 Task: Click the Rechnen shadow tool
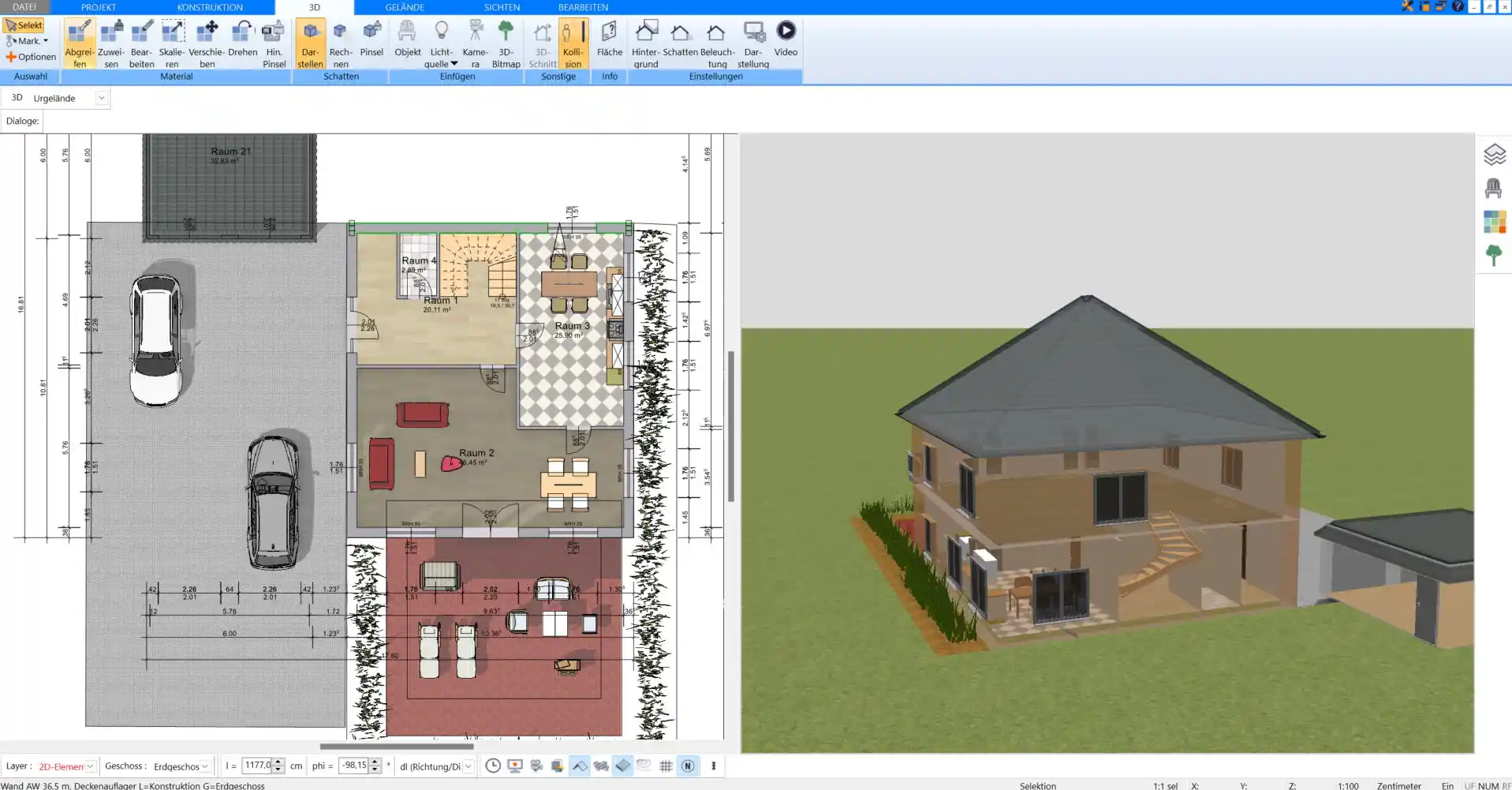[341, 43]
